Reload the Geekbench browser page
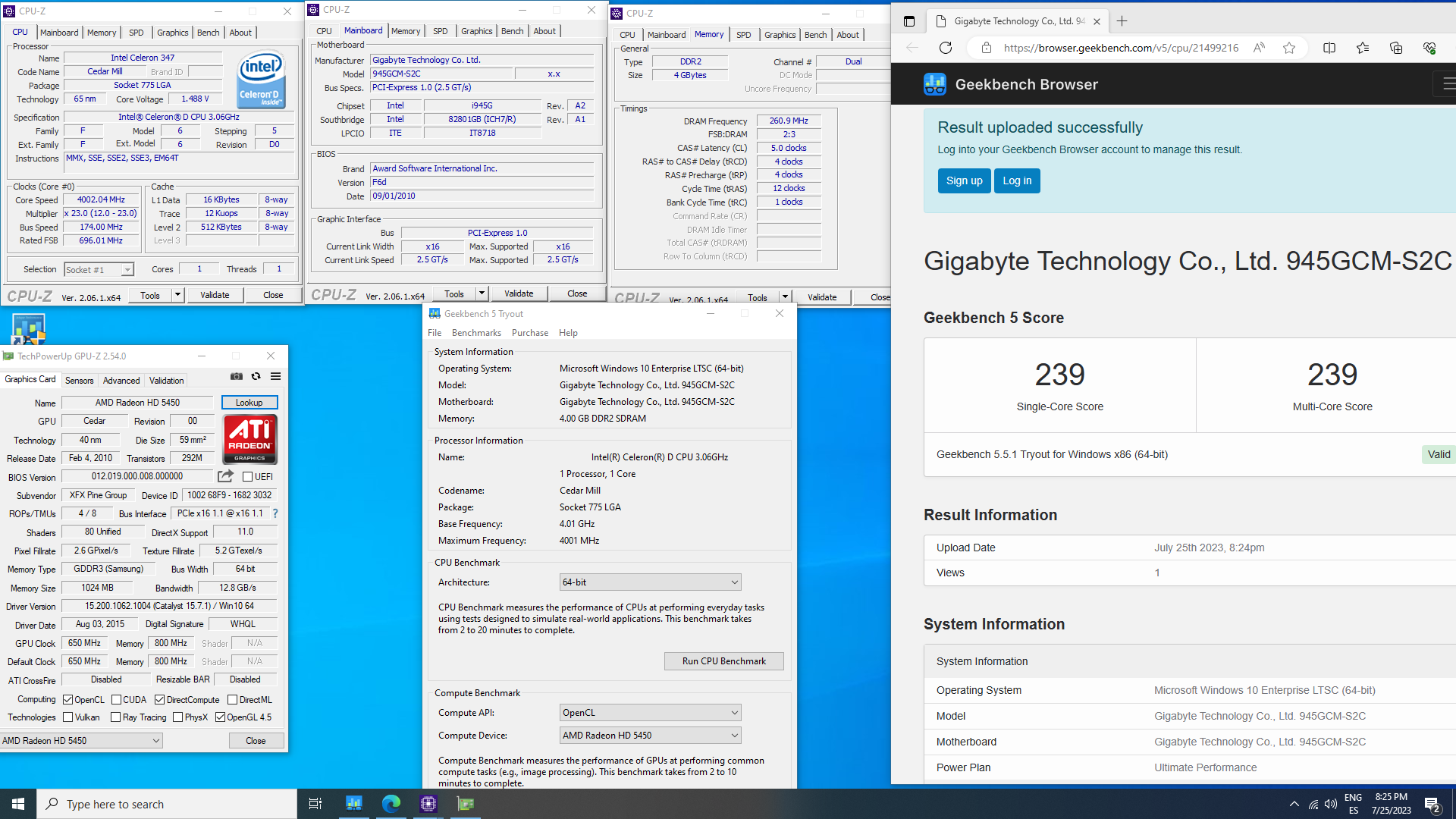 (946, 48)
